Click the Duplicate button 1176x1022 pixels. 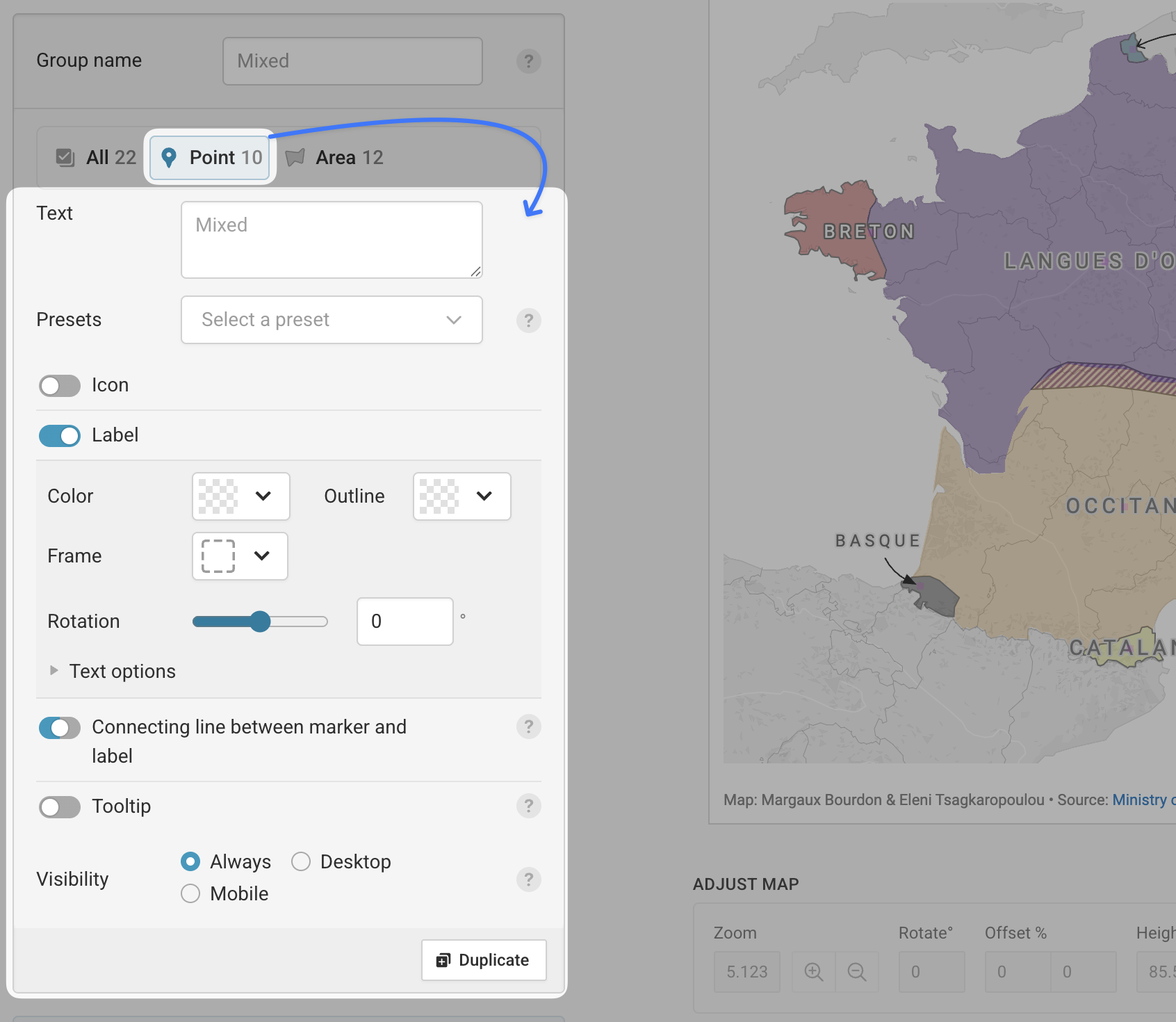[x=484, y=960]
